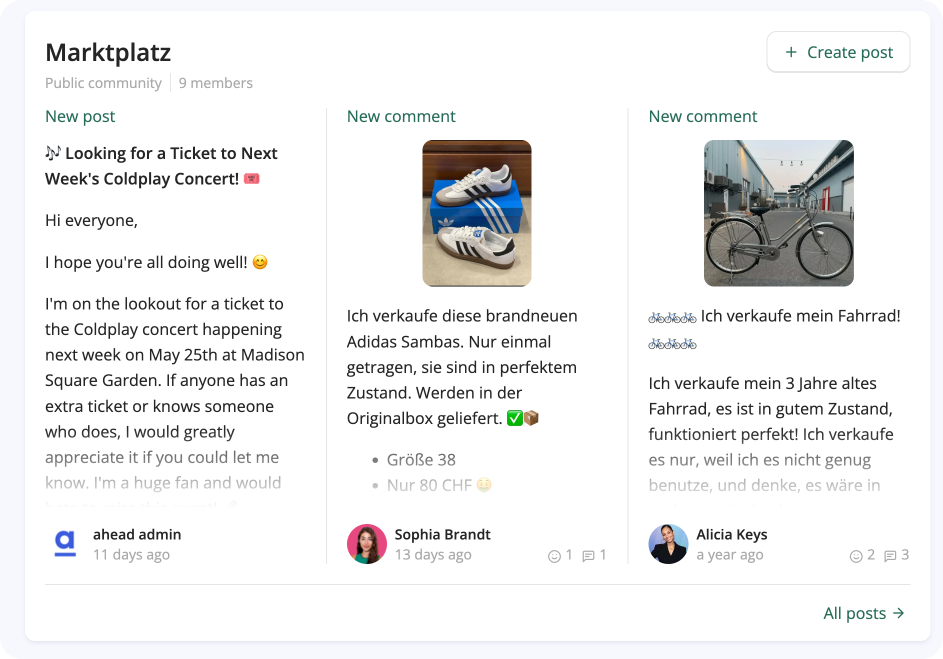Open the Coldplay concert ticket post title

click(161, 166)
